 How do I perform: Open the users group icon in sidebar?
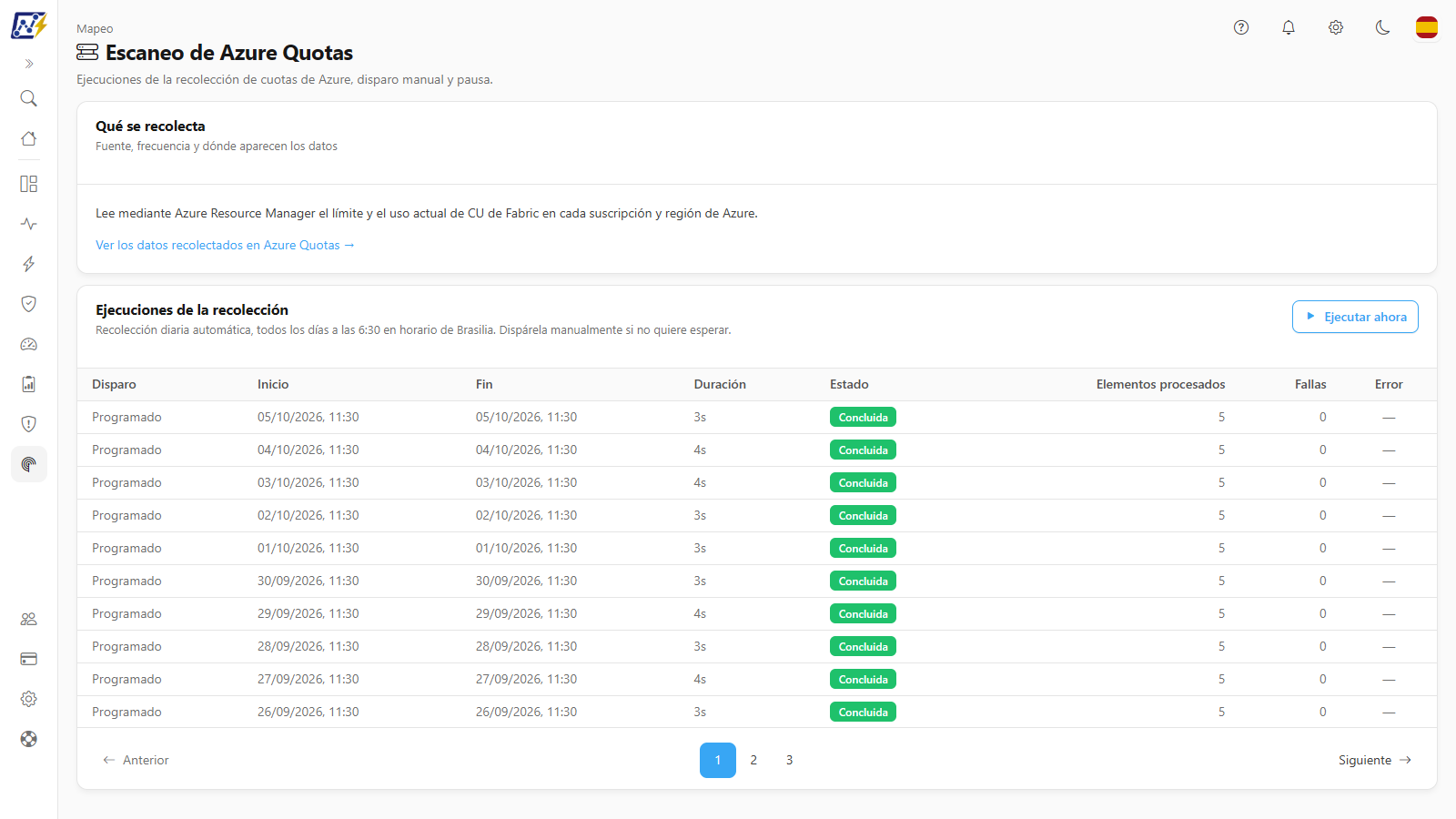tap(29, 619)
